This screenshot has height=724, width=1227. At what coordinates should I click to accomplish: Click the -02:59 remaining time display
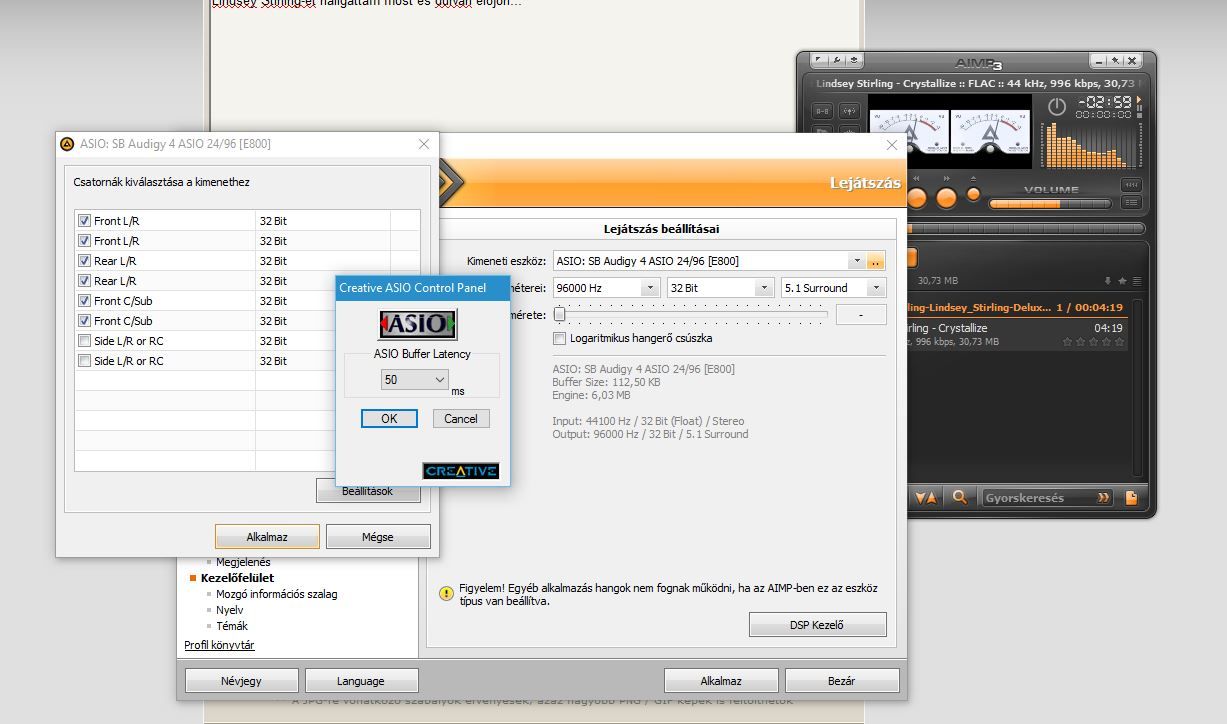[1105, 102]
